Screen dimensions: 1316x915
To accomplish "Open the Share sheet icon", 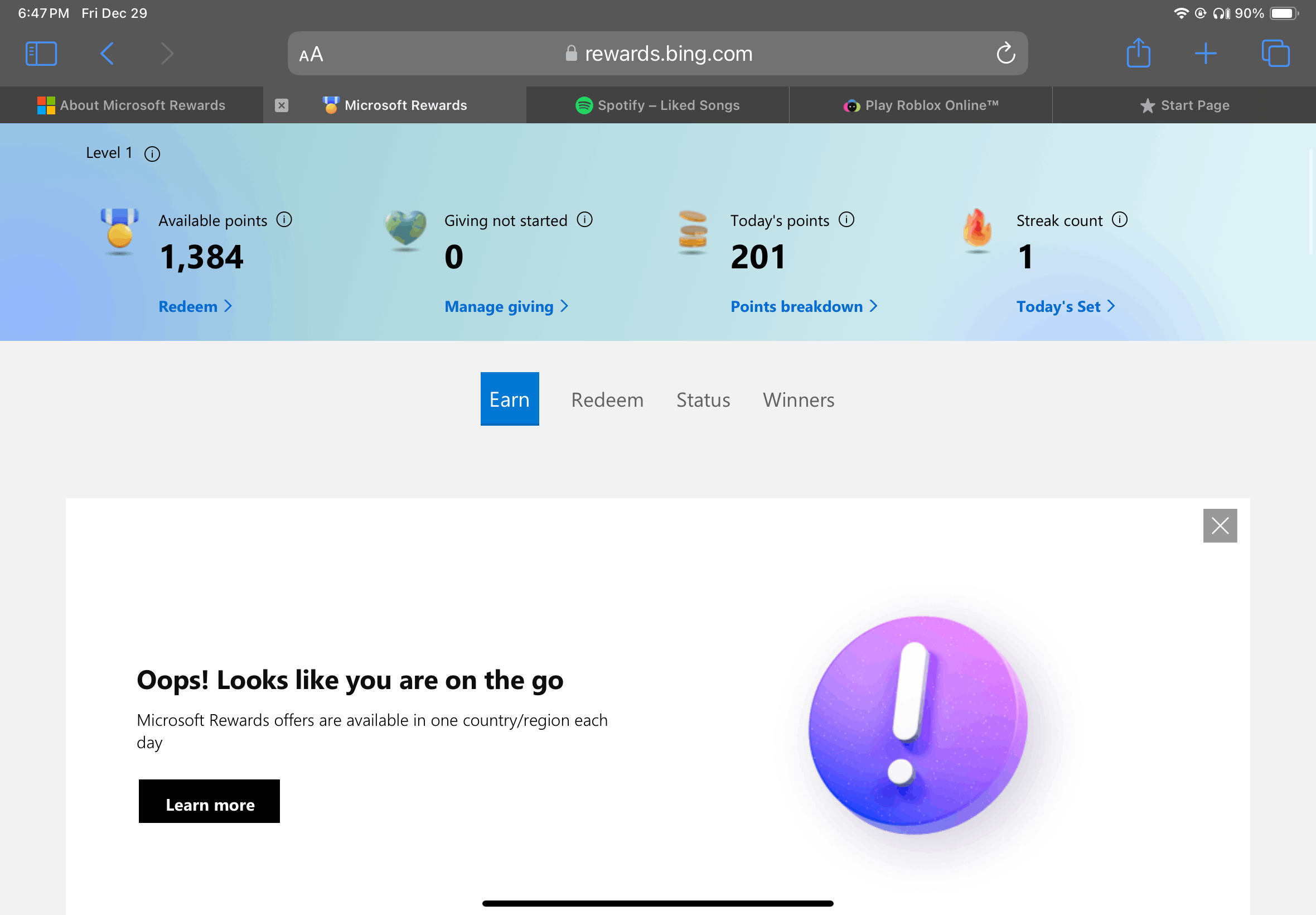I will tap(1138, 54).
